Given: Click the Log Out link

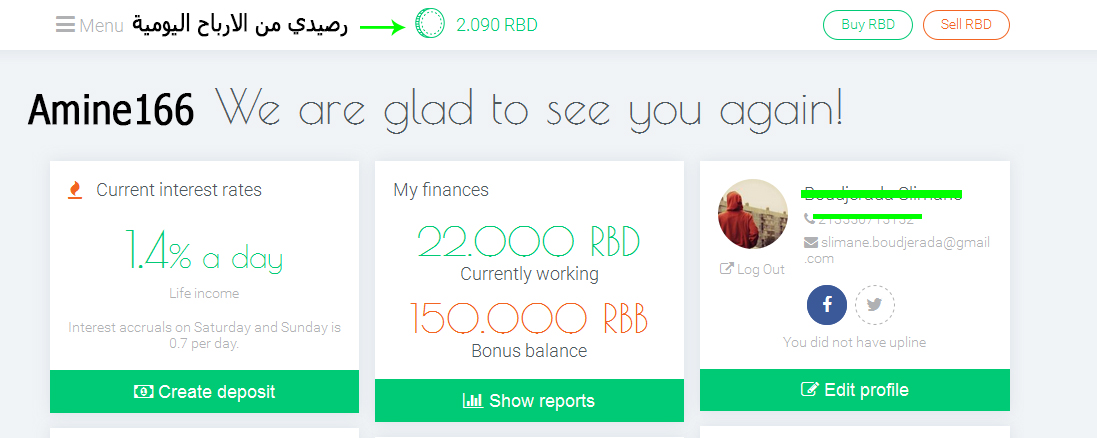Looking at the screenshot, I should (760, 269).
